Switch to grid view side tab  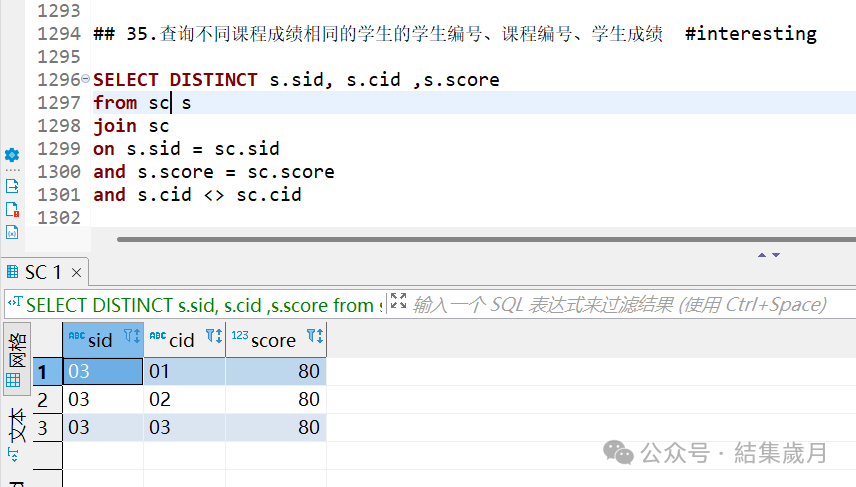pos(16,359)
